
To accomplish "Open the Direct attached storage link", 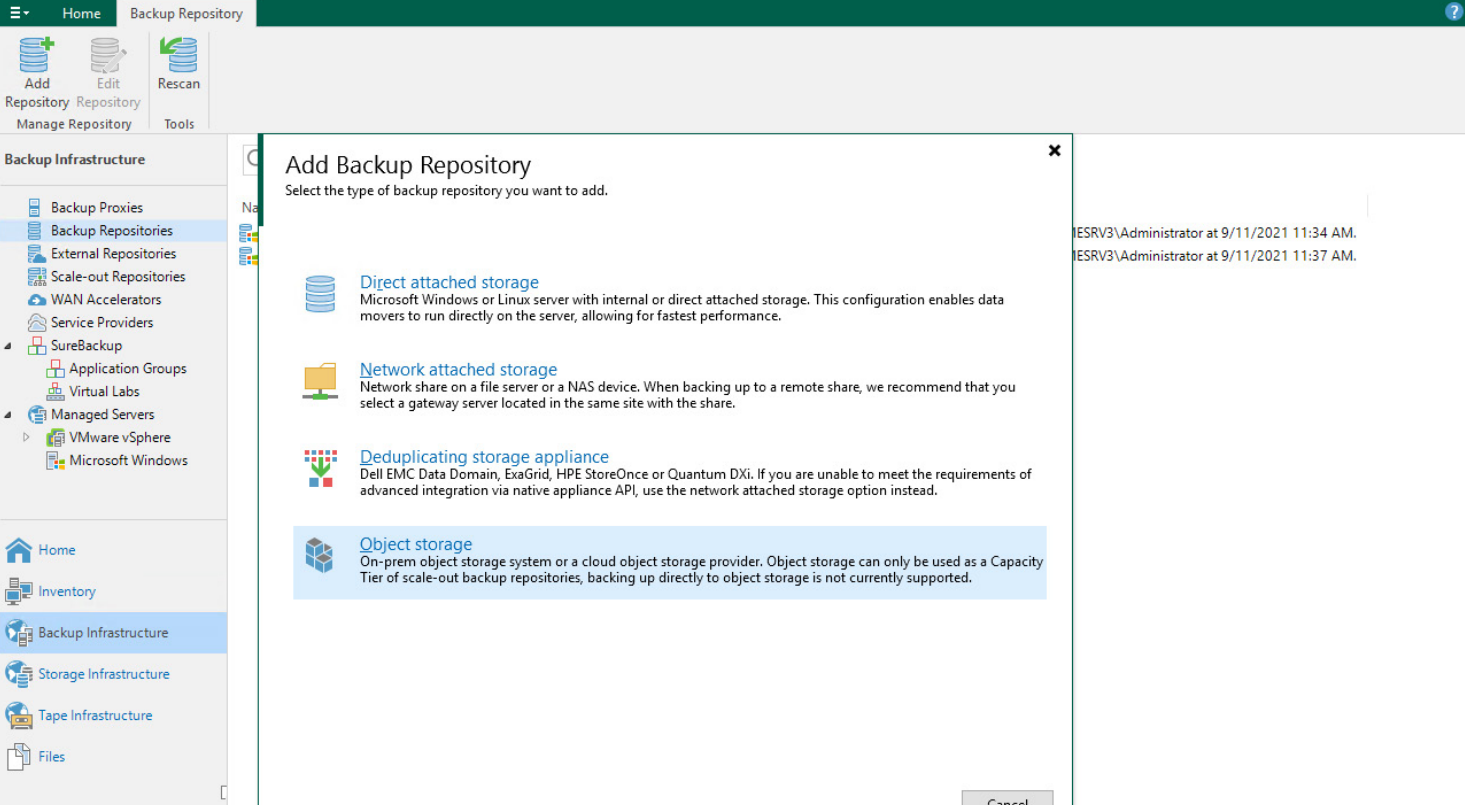I will pos(449,283).
